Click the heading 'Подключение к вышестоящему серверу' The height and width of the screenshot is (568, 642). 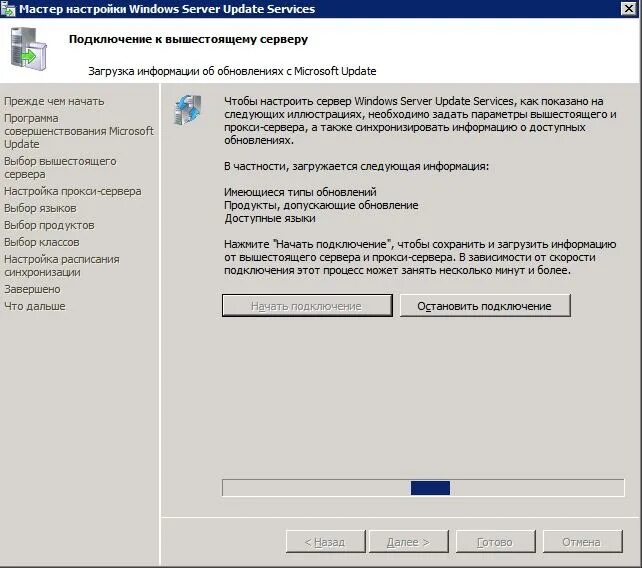(188, 39)
